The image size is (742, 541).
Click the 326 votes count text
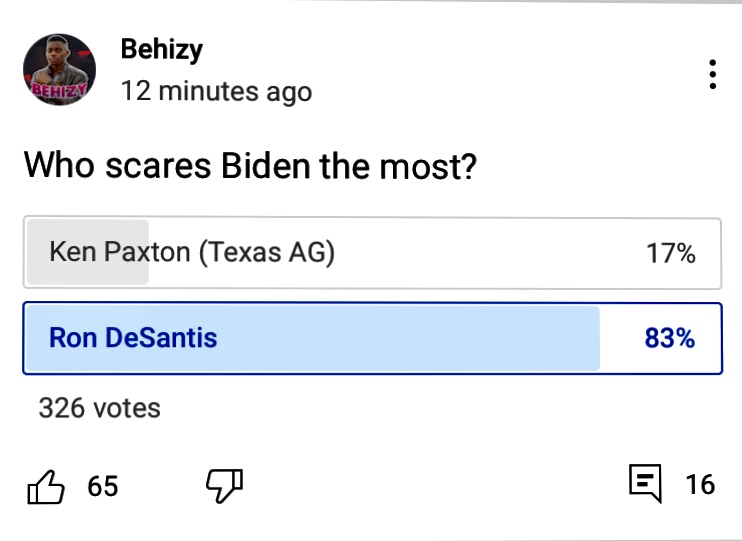(99, 408)
